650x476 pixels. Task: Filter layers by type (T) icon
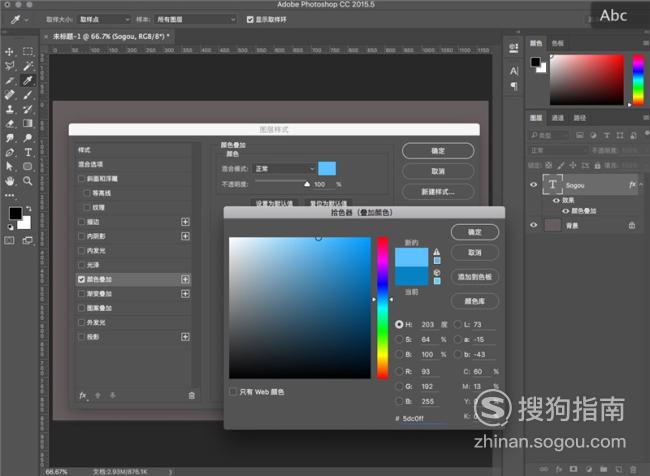click(606, 135)
